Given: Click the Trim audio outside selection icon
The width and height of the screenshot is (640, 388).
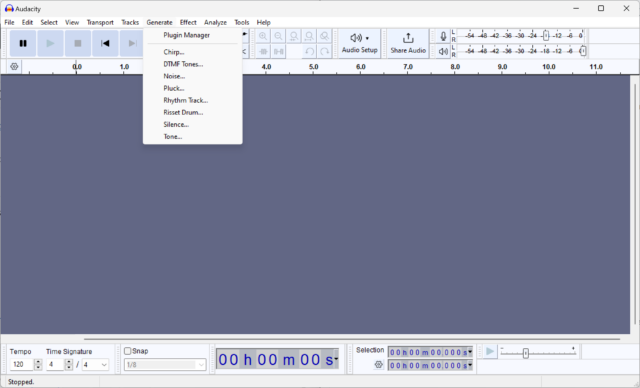Looking at the screenshot, I should coord(263,51).
